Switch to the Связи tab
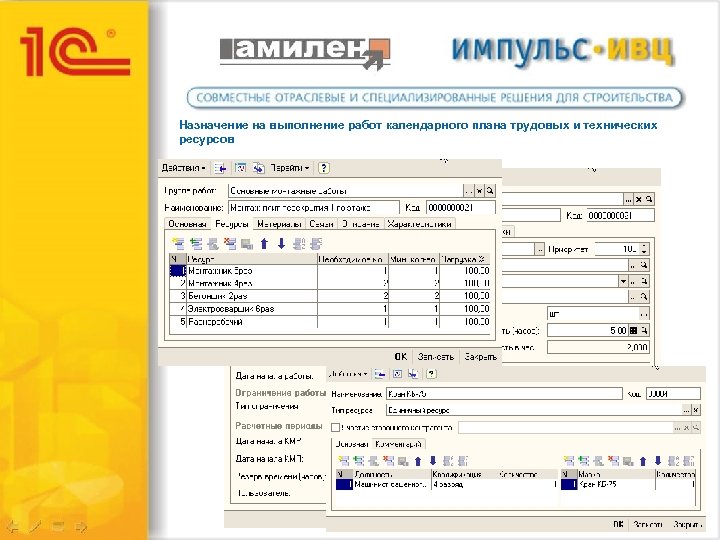The image size is (720, 540). (x=321, y=224)
